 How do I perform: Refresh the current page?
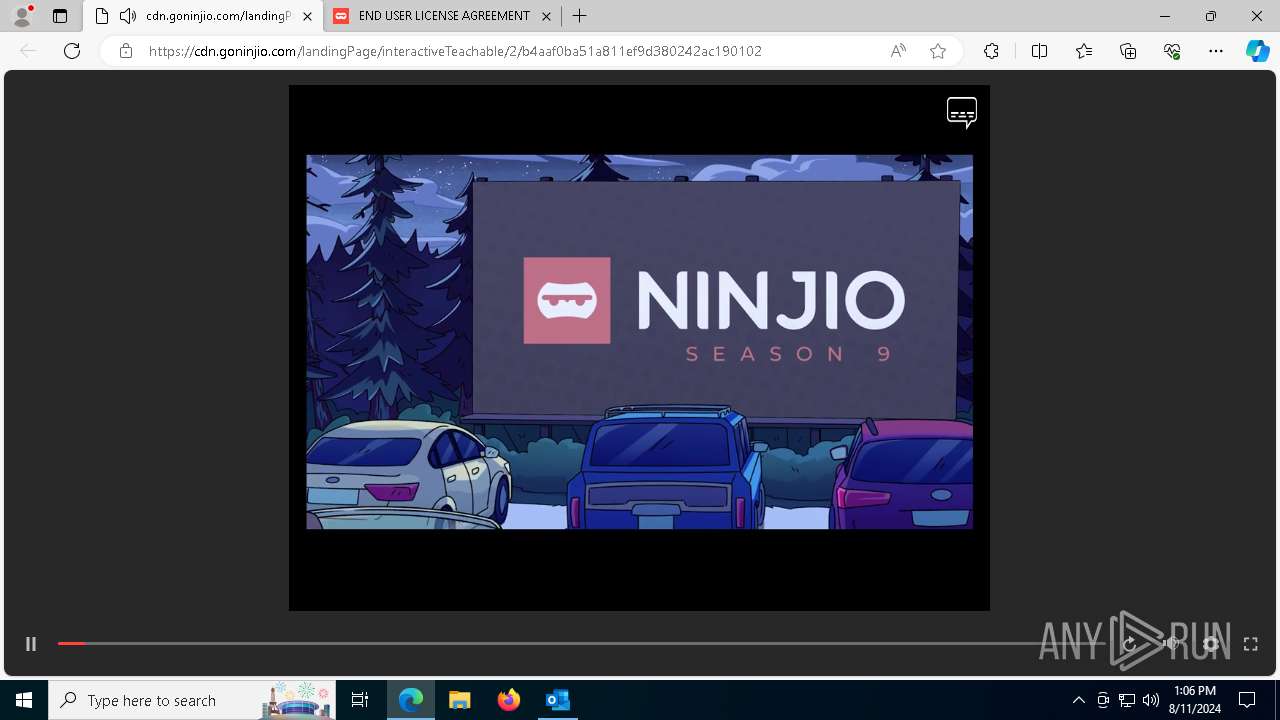point(72,51)
